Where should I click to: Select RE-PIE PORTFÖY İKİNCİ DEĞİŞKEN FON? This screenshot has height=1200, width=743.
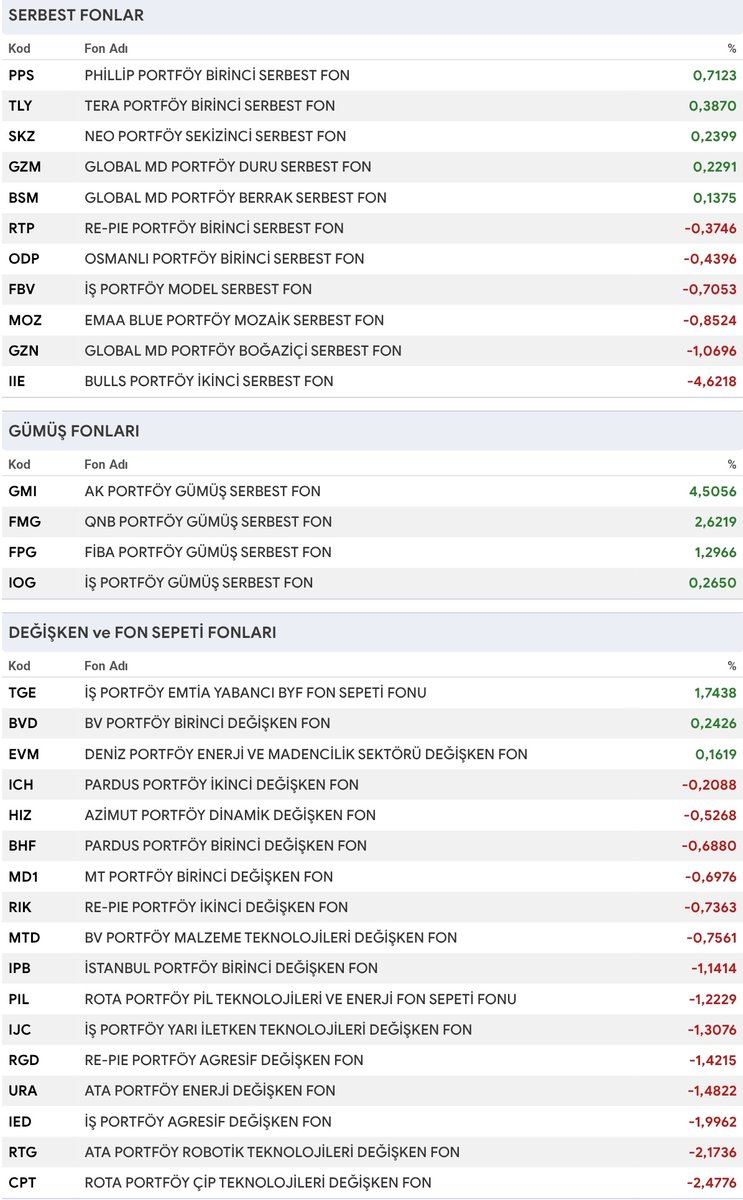point(216,907)
